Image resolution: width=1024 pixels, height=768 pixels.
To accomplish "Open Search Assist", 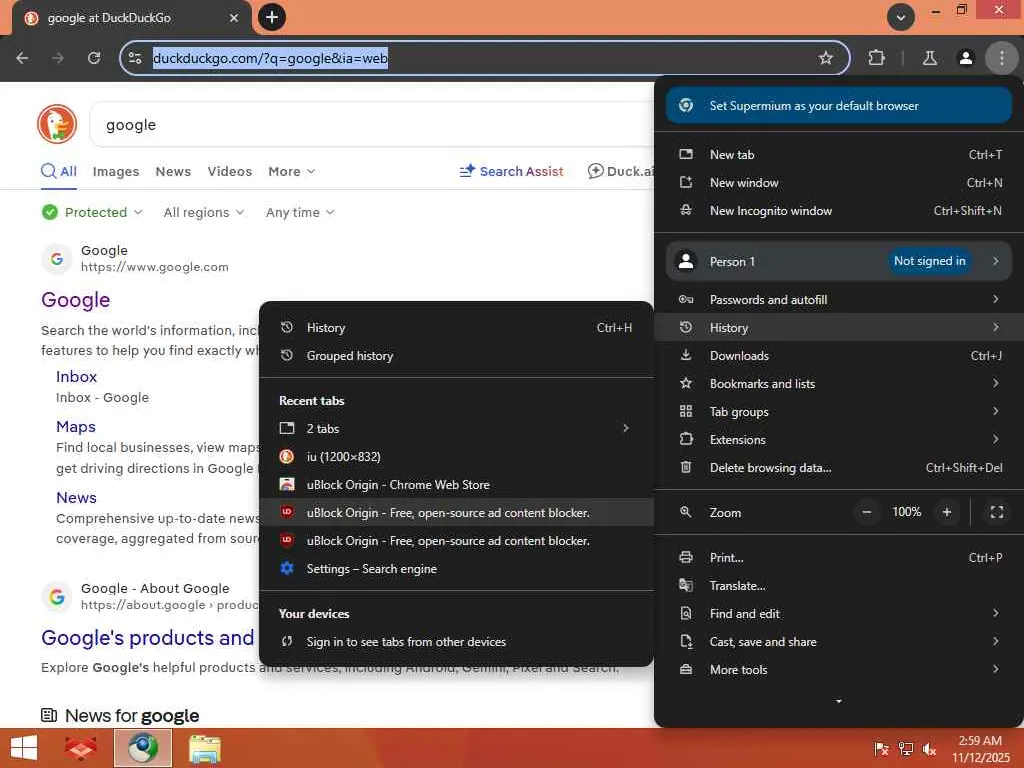I will [x=511, y=171].
